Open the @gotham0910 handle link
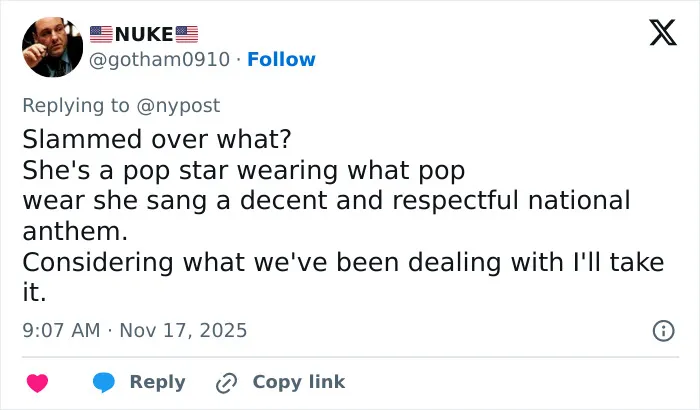700x410 pixels. (159, 59)
